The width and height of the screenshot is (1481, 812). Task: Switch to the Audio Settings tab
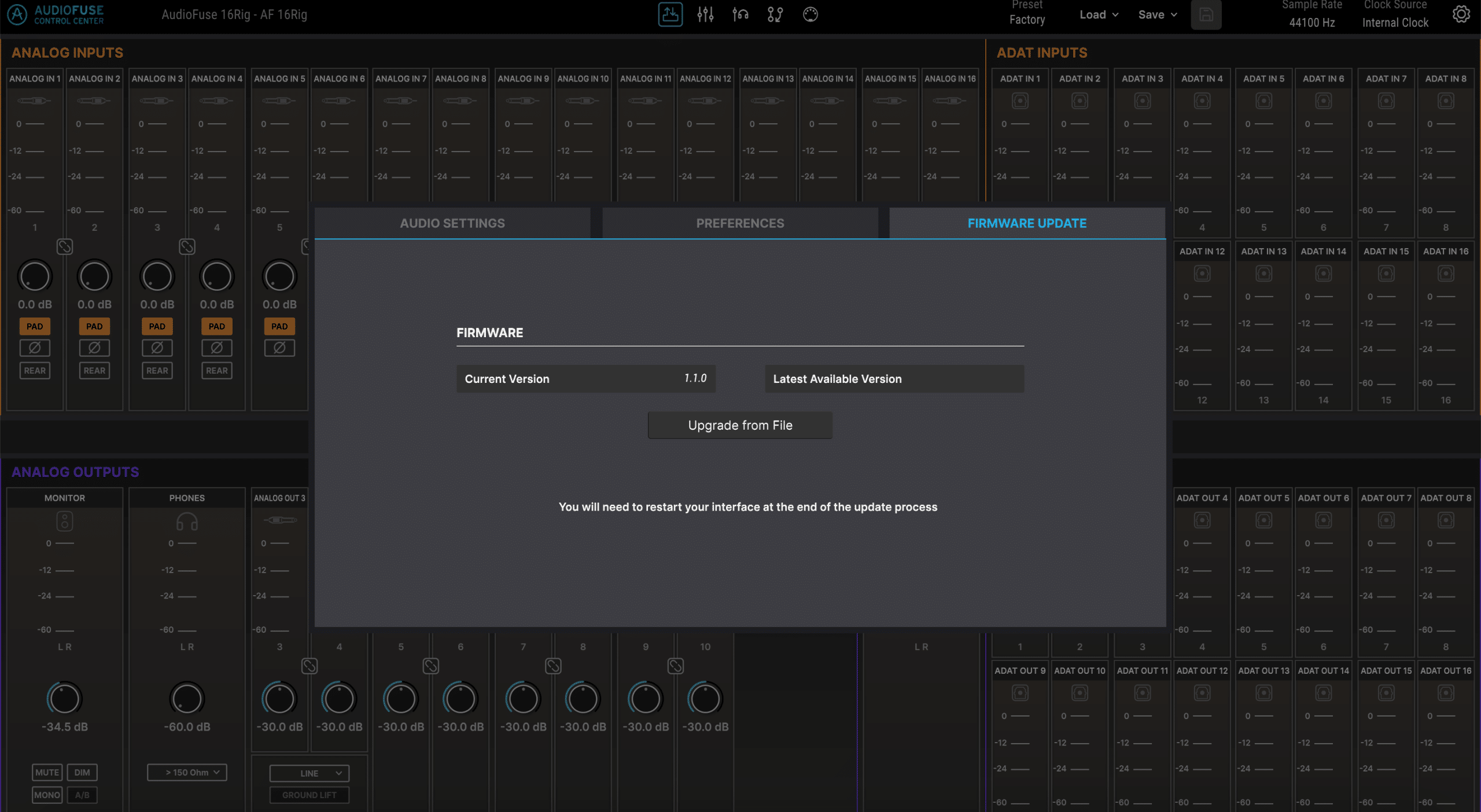[452, 223]
